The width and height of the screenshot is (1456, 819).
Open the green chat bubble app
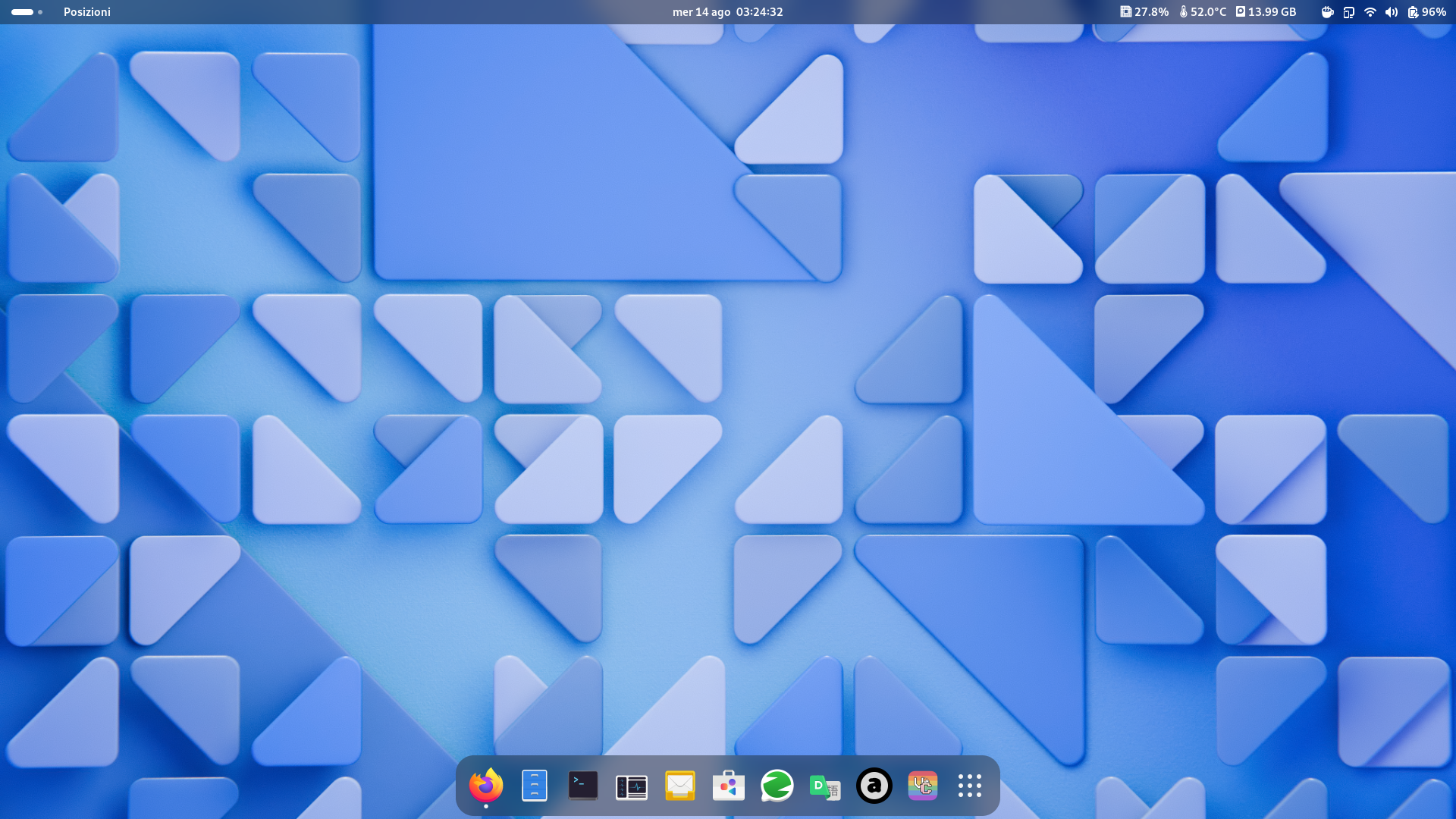point(777,786)
